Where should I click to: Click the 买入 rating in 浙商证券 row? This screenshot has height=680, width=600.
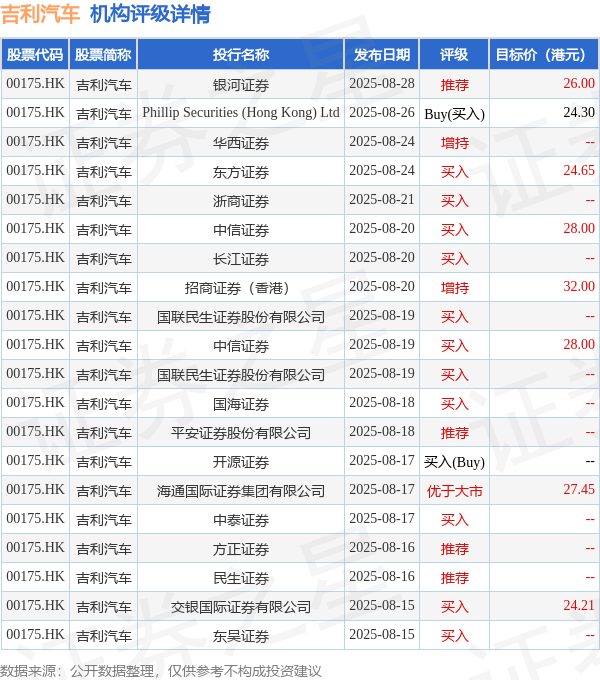[x=454, y=201]
